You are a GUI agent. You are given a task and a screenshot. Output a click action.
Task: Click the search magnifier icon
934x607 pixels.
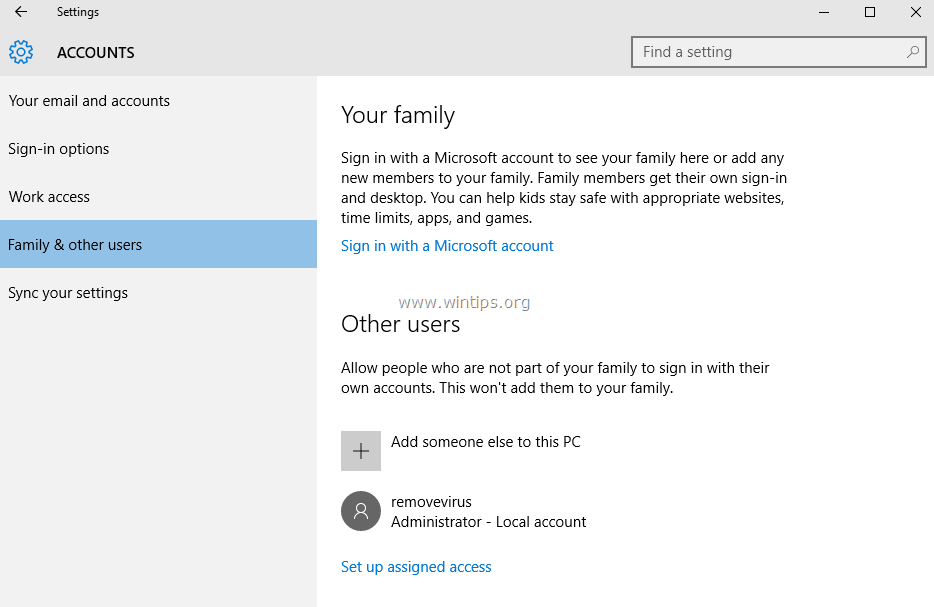point(911,51)
